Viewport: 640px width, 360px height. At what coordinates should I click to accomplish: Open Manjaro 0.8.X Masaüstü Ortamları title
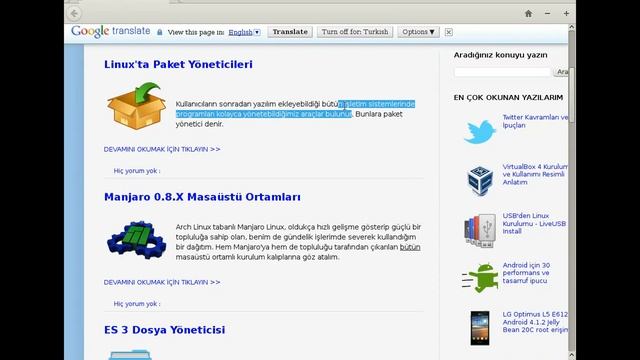point(202,197)
